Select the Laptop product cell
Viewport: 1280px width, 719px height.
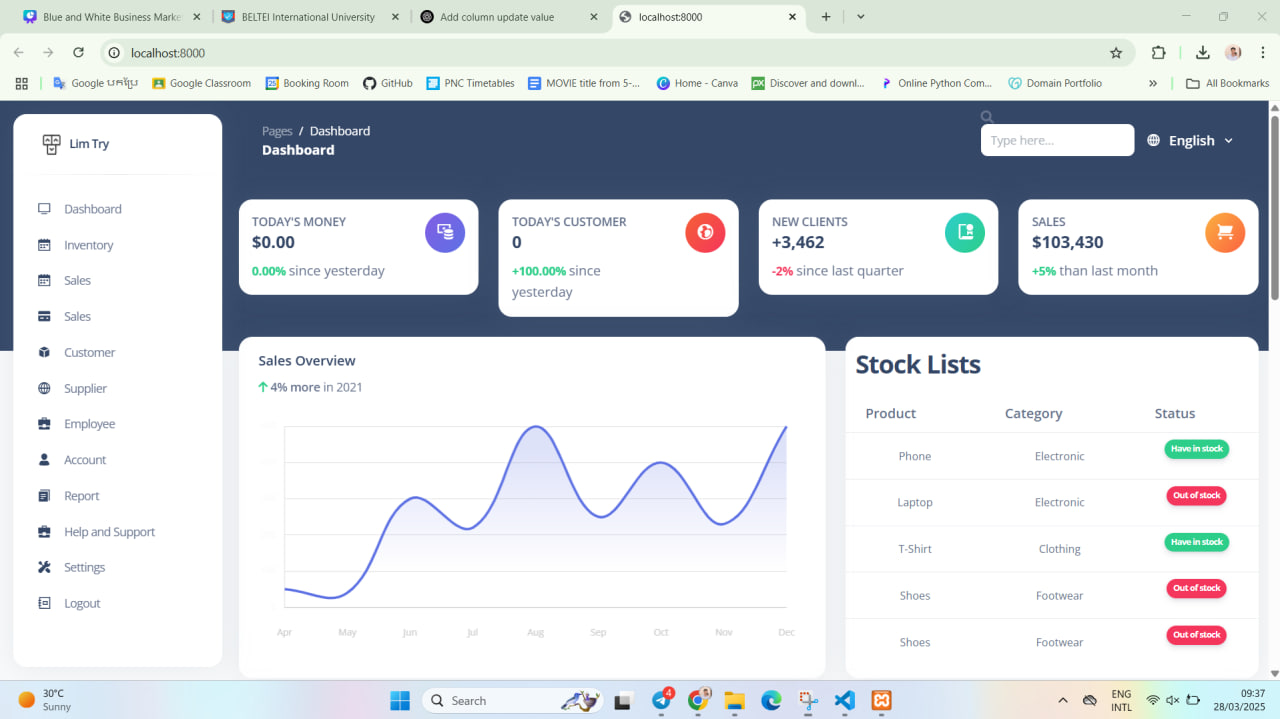(915, 502)
